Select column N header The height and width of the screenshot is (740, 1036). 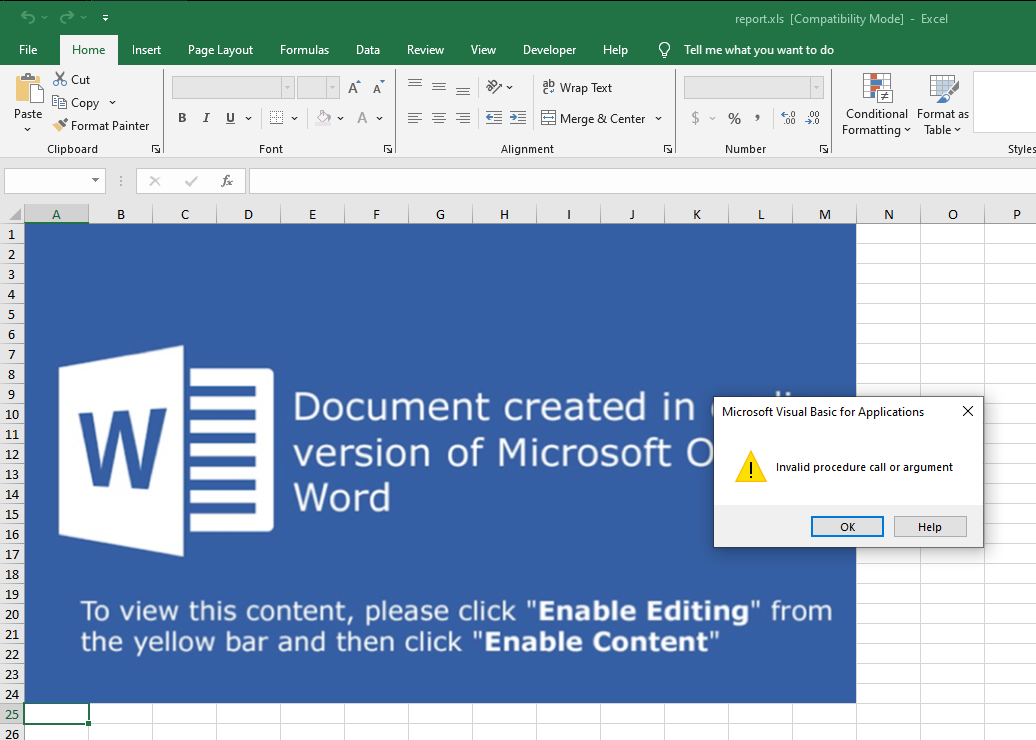pyautogui.click(x=889, y=214)
